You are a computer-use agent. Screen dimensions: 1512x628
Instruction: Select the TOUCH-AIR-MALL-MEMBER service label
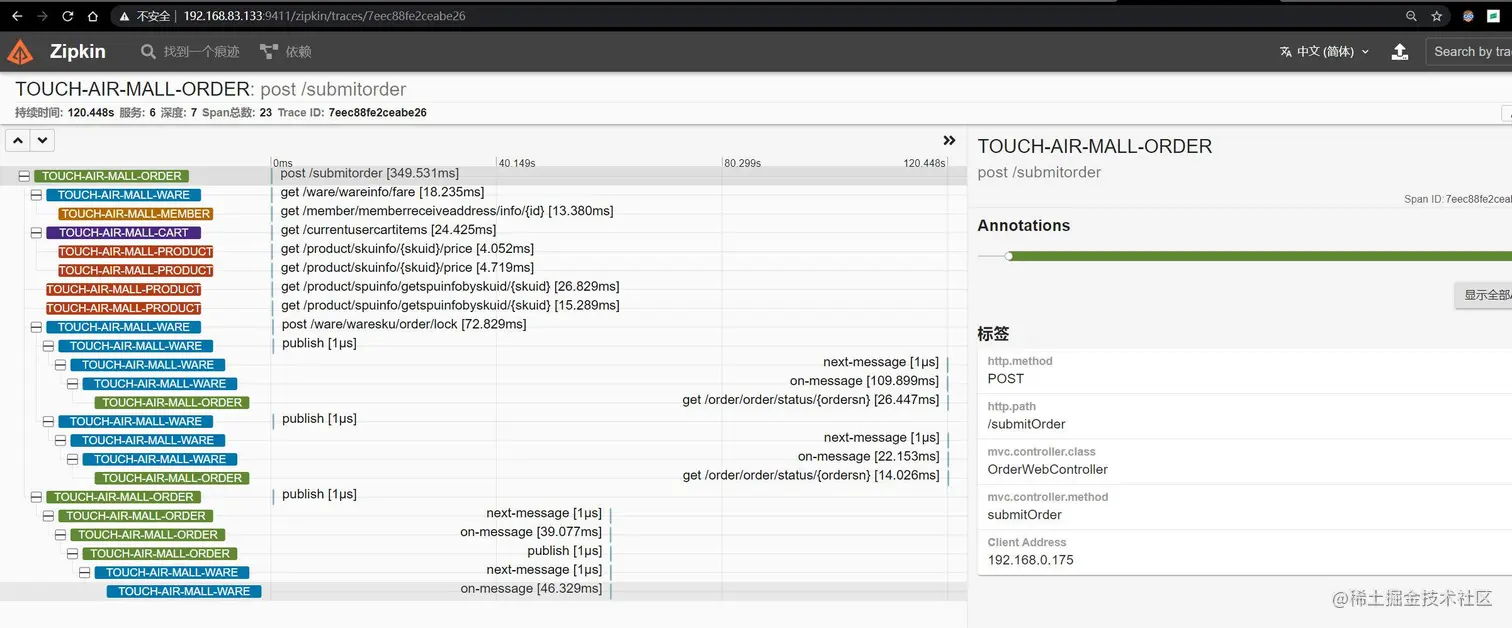[x=136, y=214]
